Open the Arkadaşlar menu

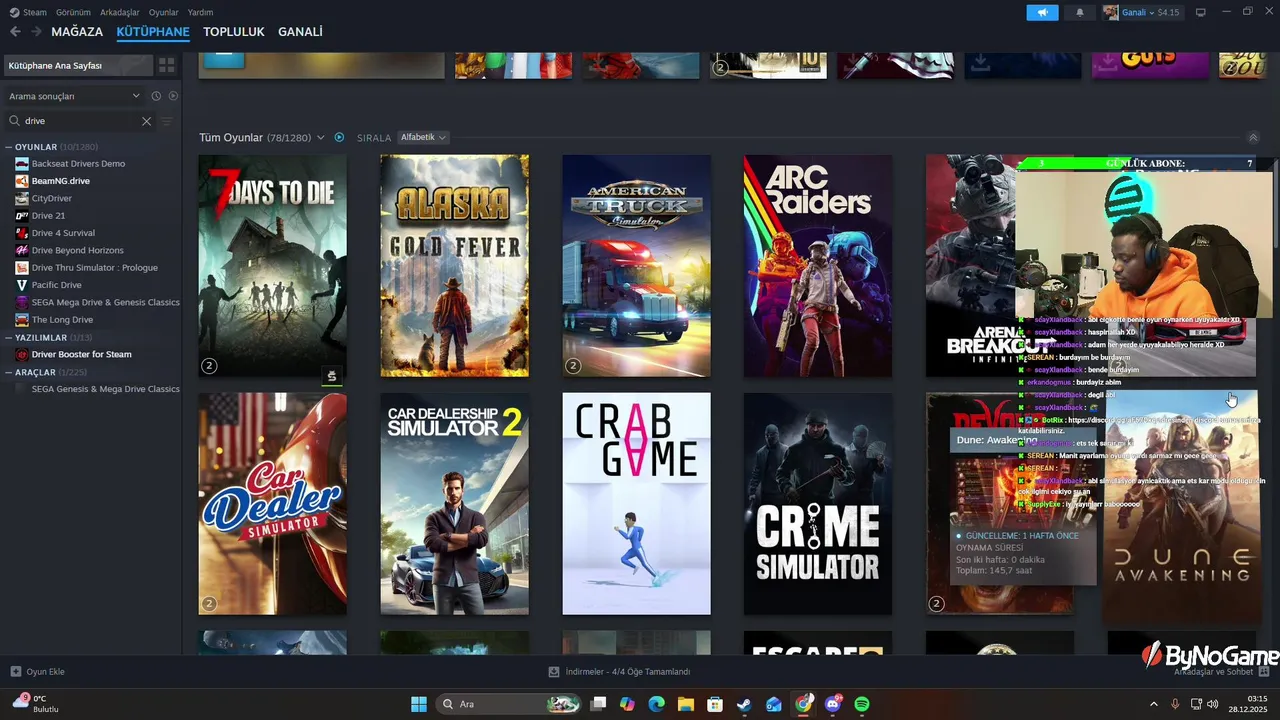pos(120,12)
